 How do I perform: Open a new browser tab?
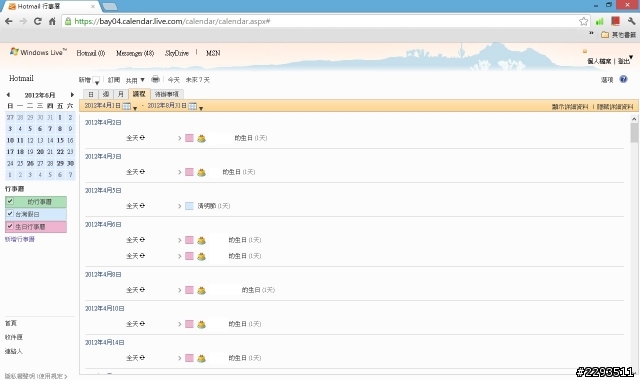point(109,6)
